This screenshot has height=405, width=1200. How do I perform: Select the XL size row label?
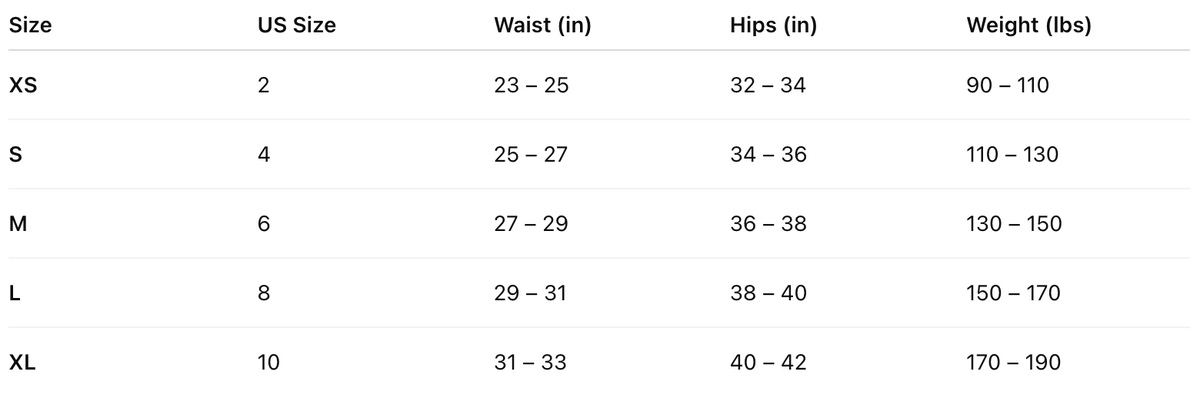point(23,363)
